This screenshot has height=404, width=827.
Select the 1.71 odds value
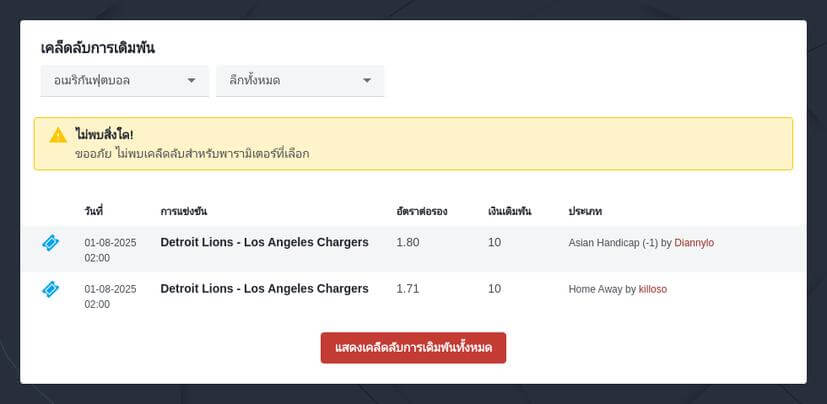click(408, 289)
